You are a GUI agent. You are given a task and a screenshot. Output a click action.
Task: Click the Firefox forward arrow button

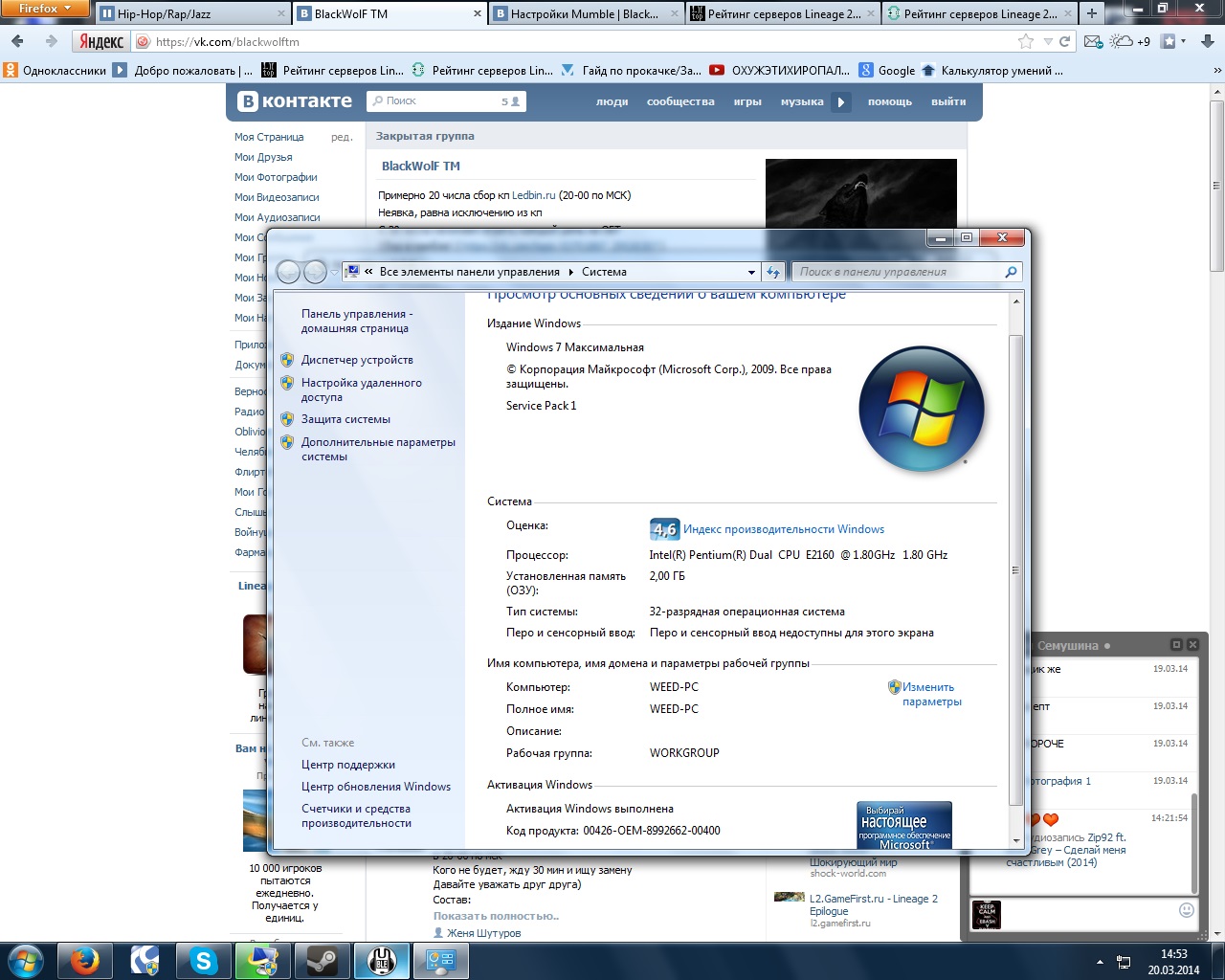coord(51,41)
